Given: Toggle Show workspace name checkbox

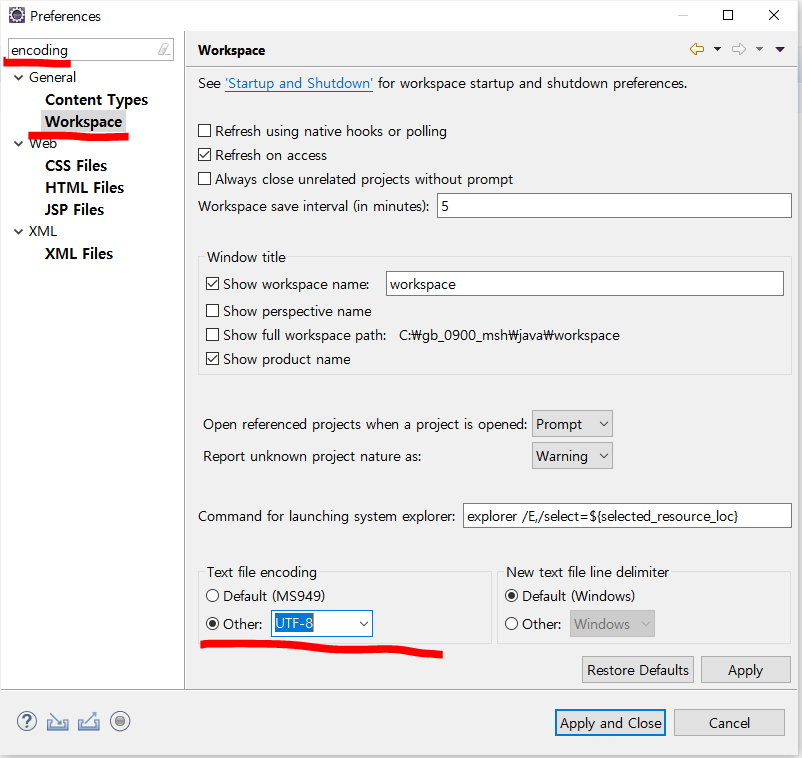Looking at the screenshot, I should (x=212, y=284).
